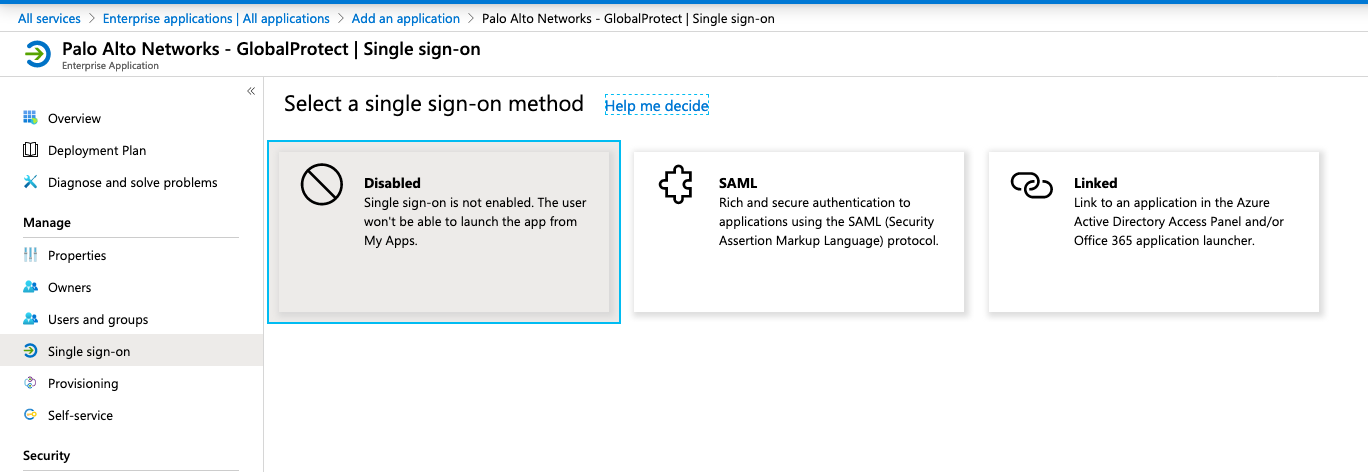Open the Help me decide link

(x=656, y=105)
